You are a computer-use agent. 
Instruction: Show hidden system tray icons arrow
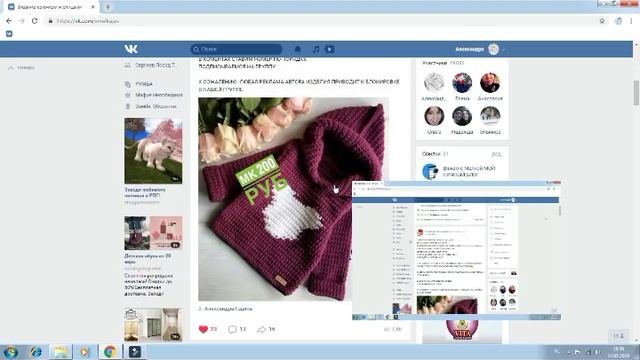click(x=568, y=352)
